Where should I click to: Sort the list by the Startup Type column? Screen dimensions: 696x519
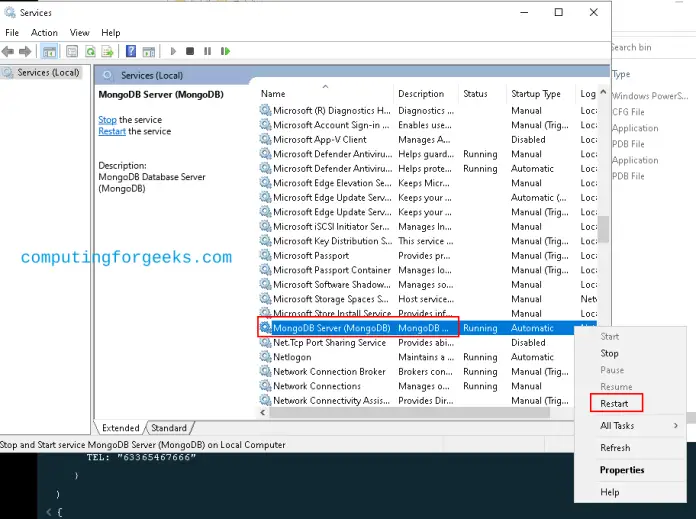coord(535,94)
